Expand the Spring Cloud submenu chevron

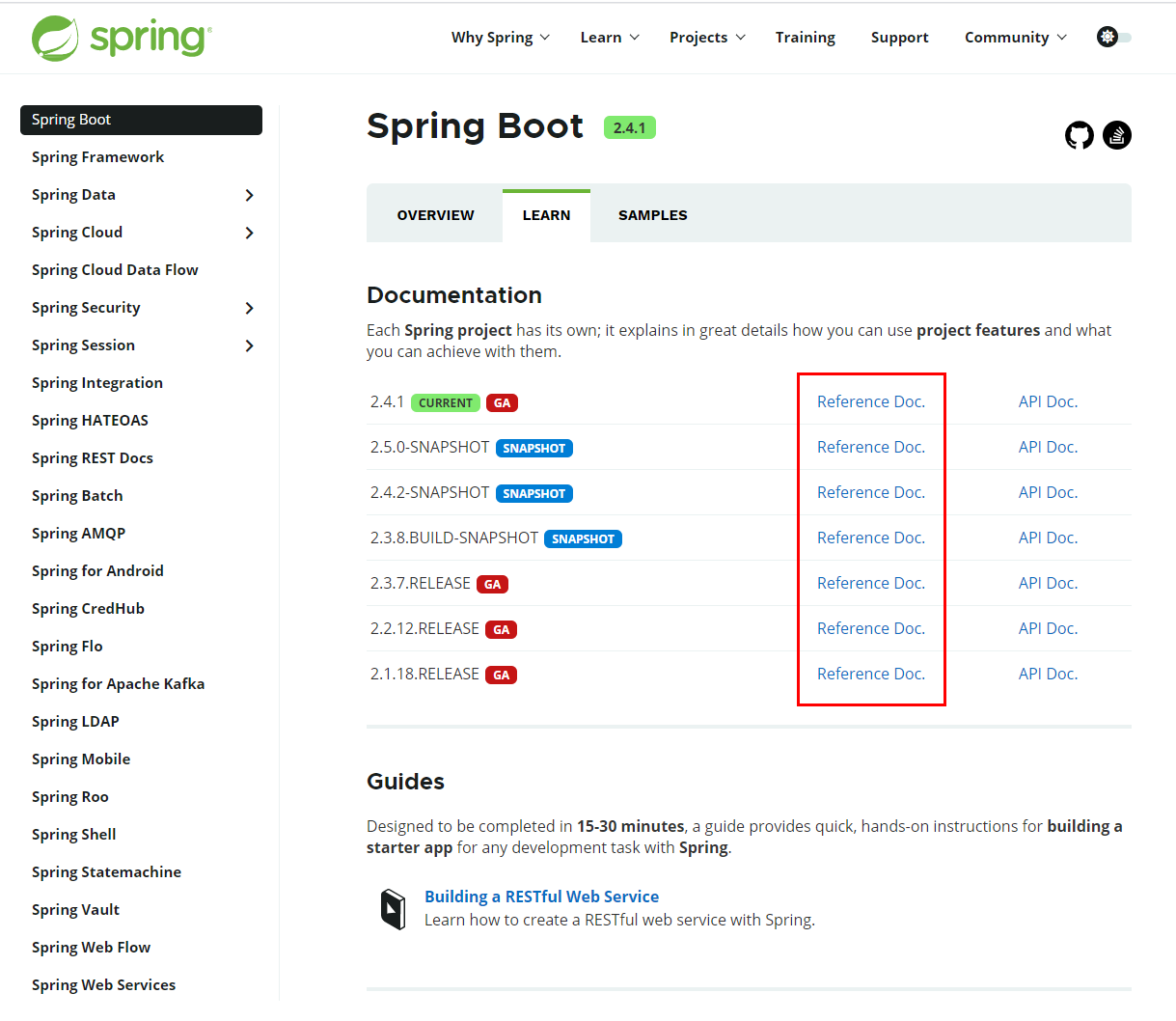pyautogui.click(x=249, y=233)
